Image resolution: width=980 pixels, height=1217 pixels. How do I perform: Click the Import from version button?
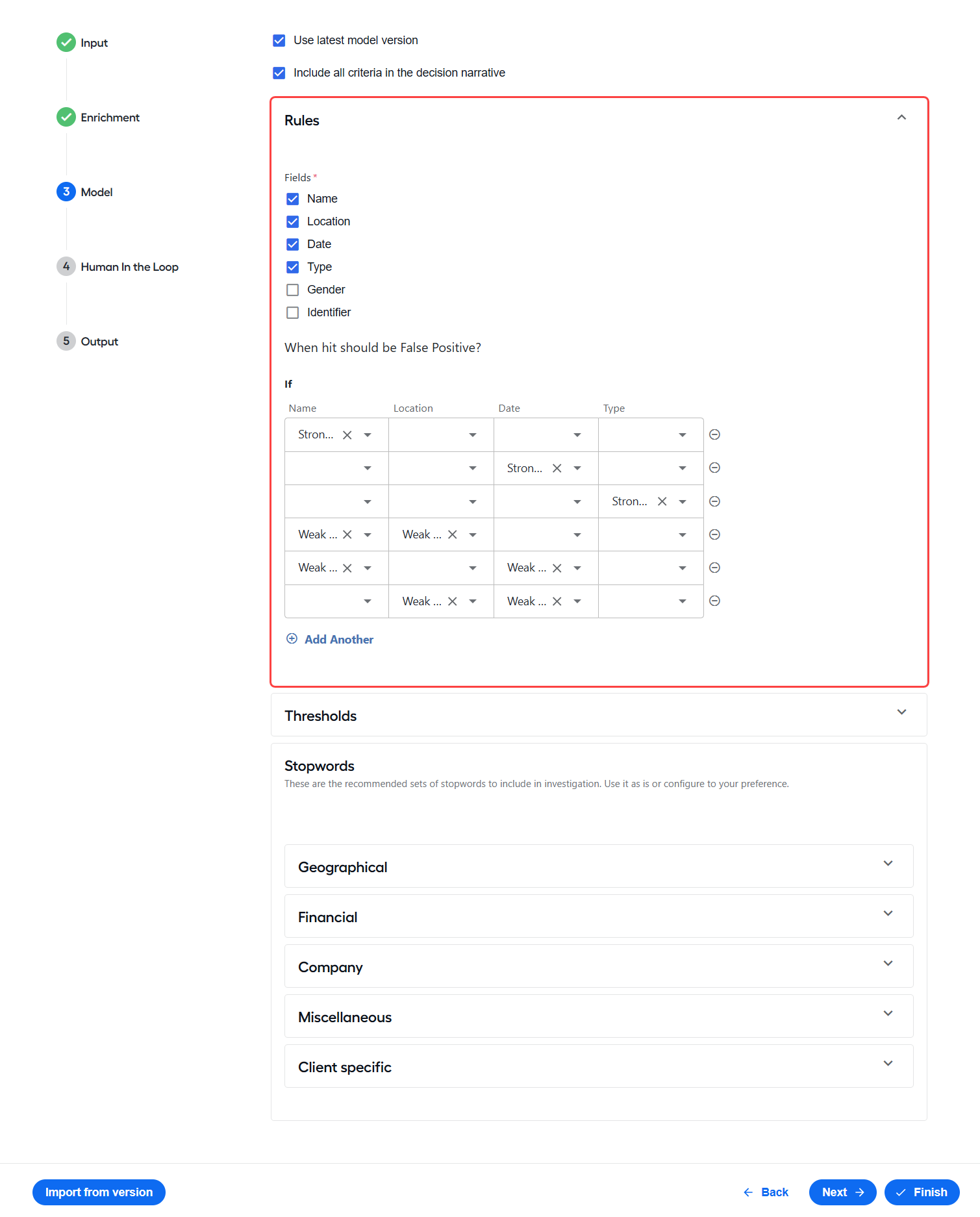[99, 1192]
